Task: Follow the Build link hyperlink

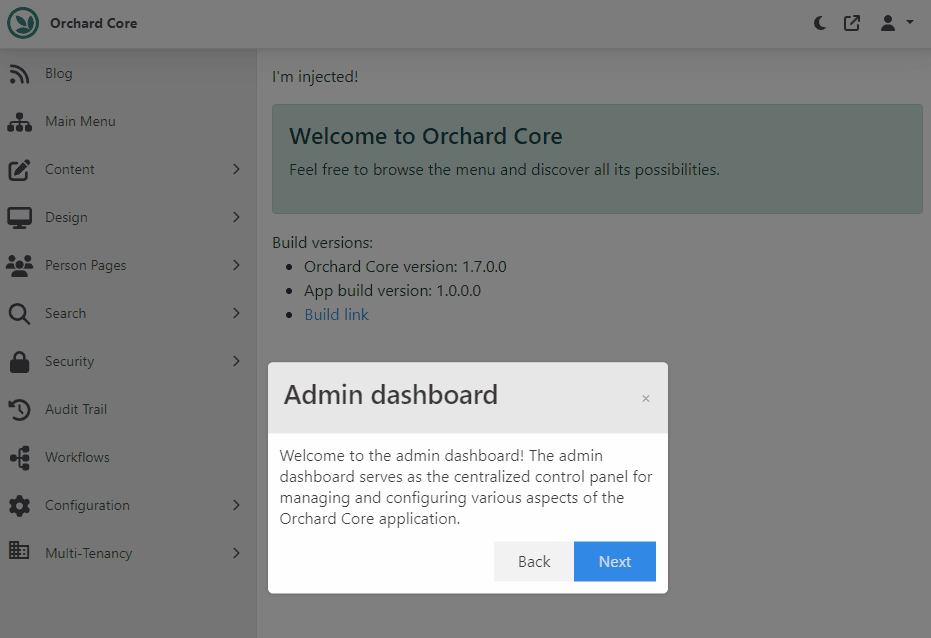Action: point(337,315)
